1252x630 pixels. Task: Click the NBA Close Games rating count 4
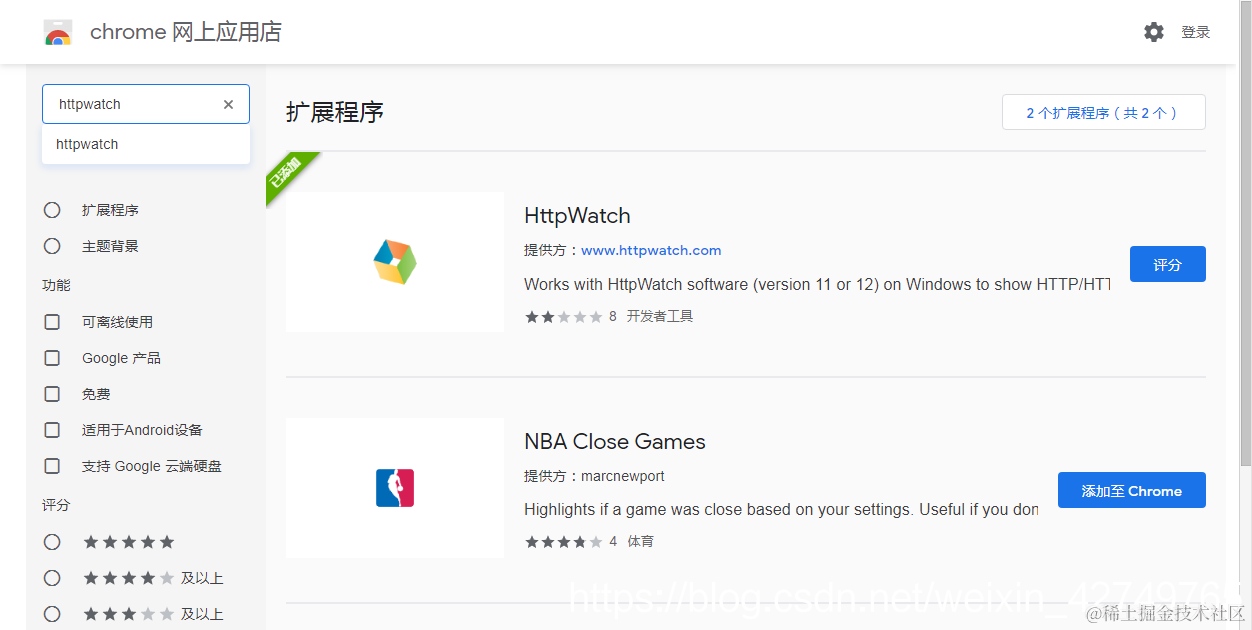coord(613,542)
